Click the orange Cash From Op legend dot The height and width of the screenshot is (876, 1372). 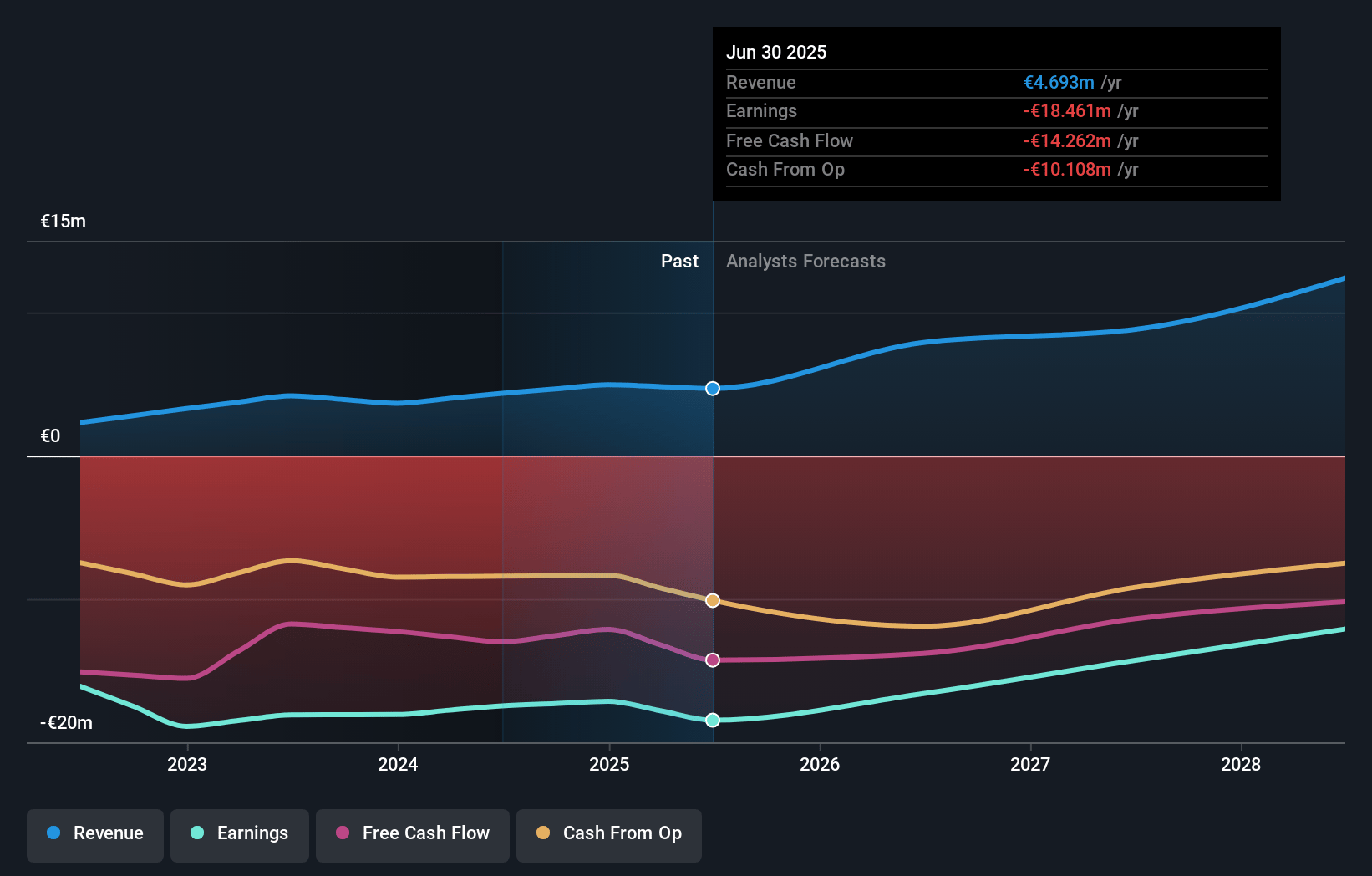(543, 833)
